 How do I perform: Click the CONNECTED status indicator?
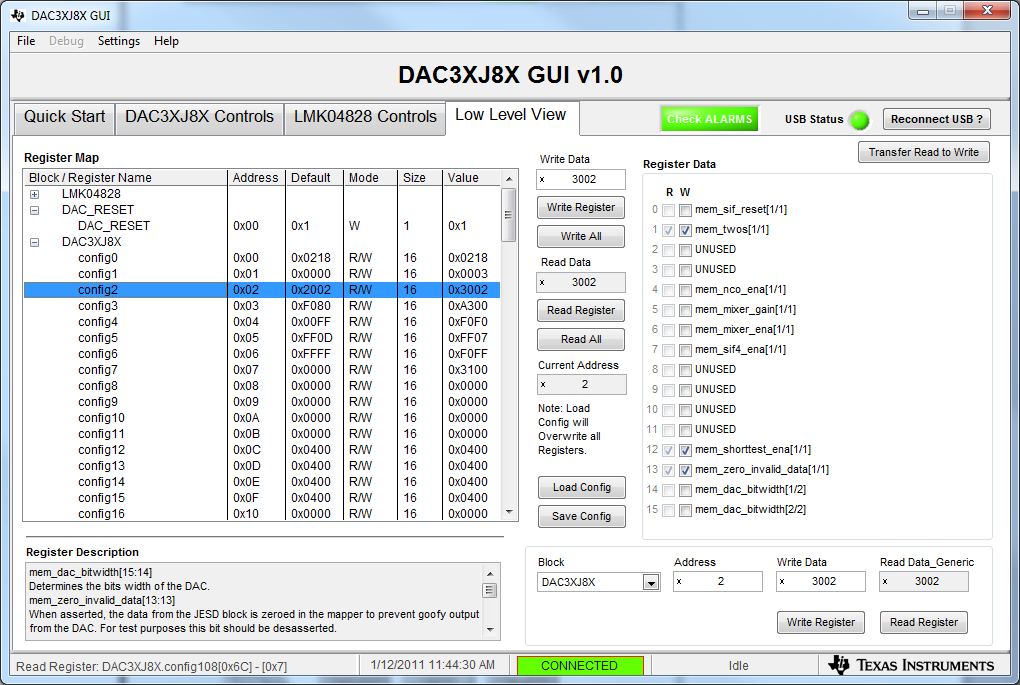580,665
